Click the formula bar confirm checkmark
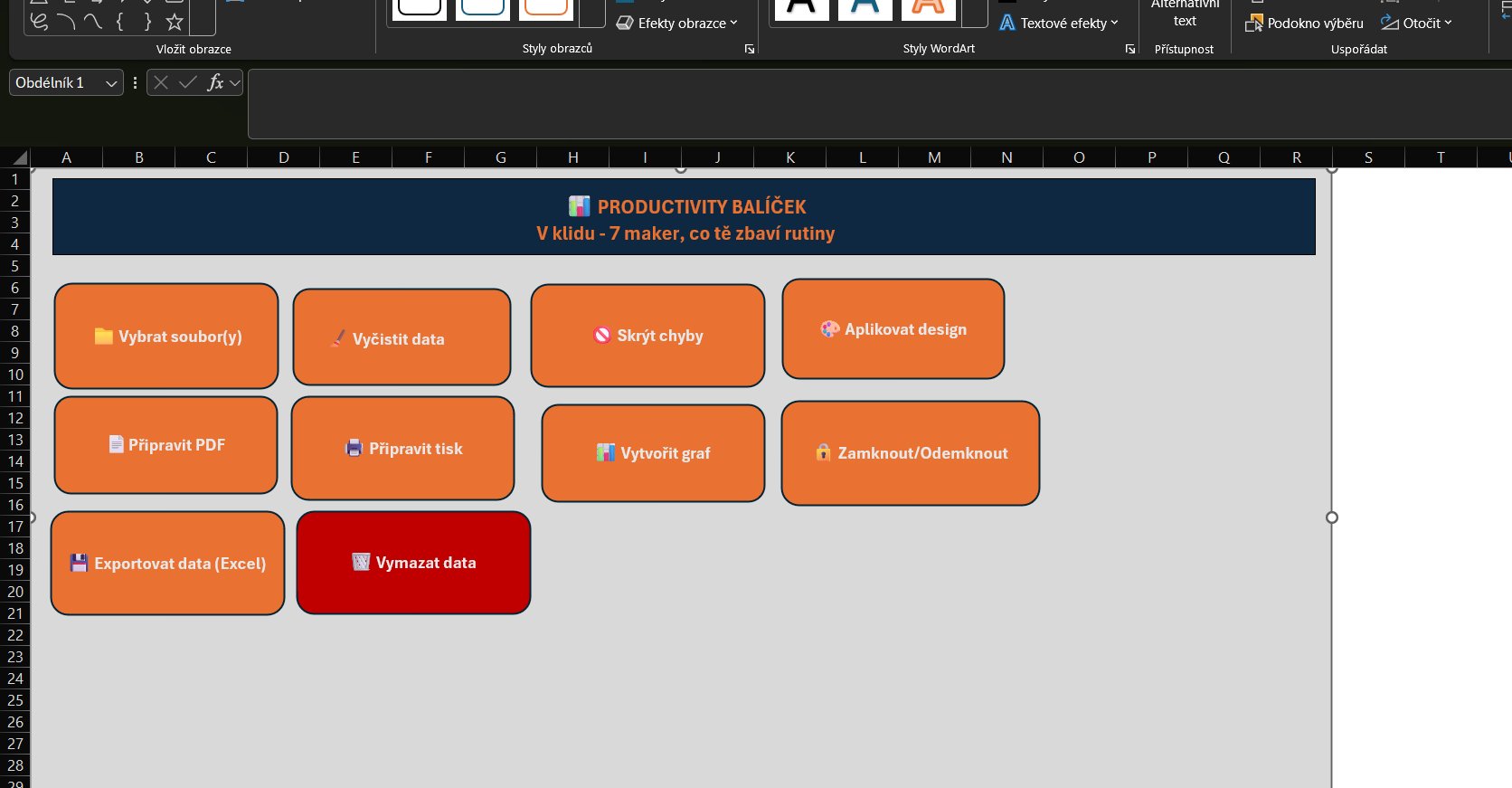1512x788 pixels. pyautogui.click(x=188, y=83)
